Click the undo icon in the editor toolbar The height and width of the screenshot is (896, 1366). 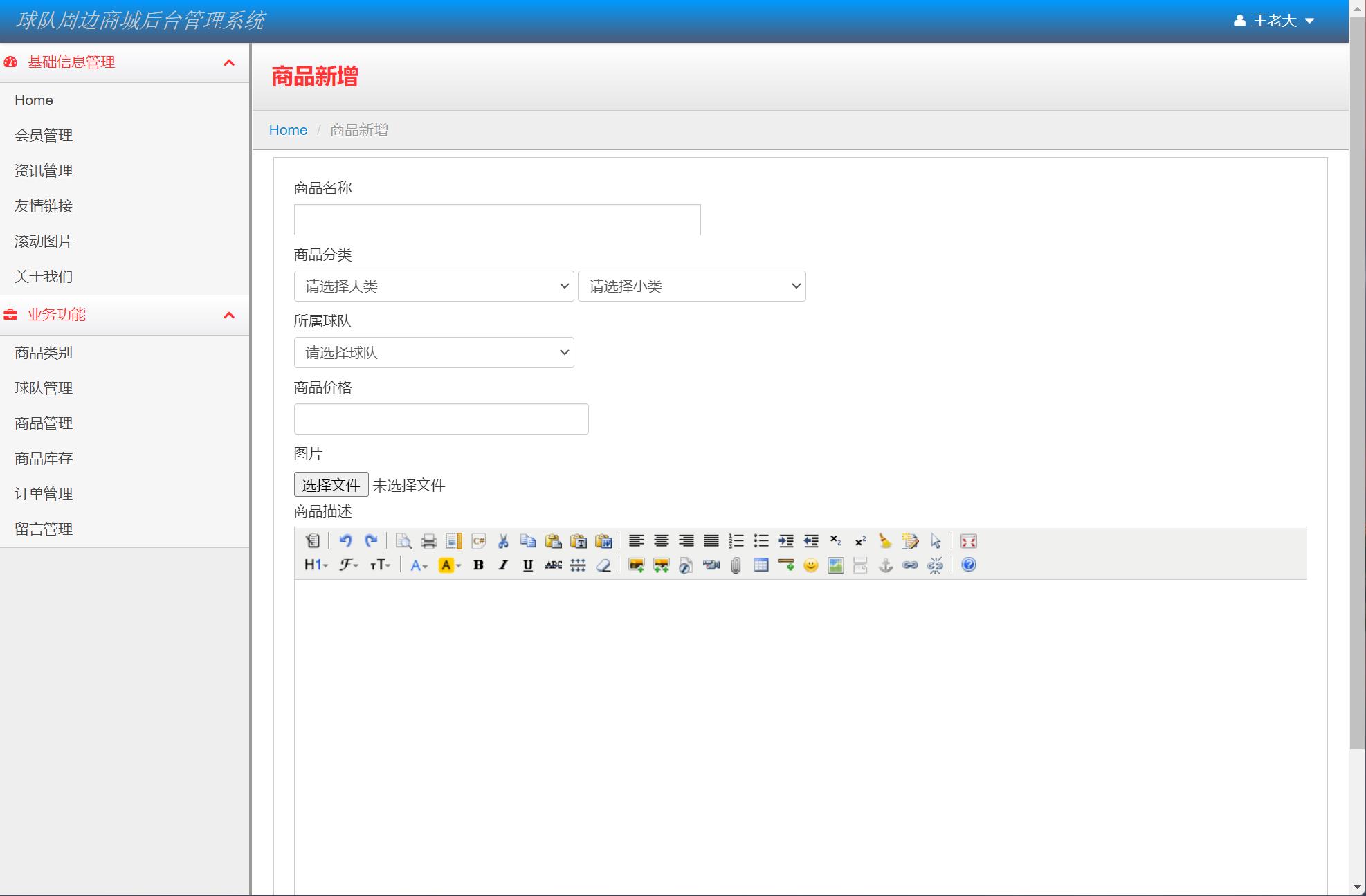[345, 541]
